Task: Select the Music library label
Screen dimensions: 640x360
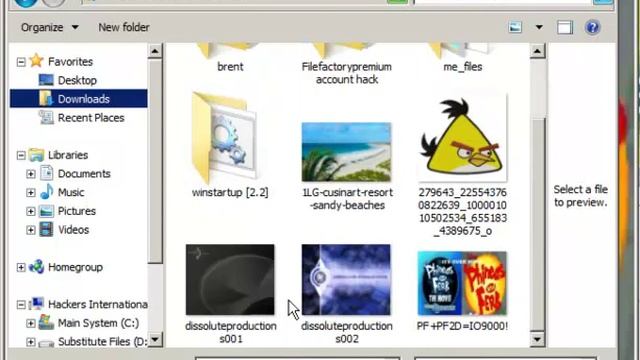Action: 71,192
